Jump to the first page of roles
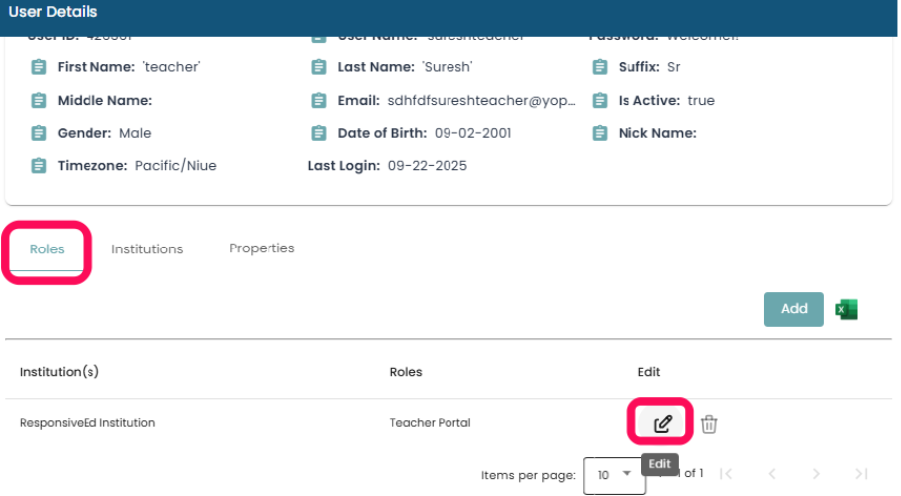This screenshot has height=496, width=901. click(727, 474)
